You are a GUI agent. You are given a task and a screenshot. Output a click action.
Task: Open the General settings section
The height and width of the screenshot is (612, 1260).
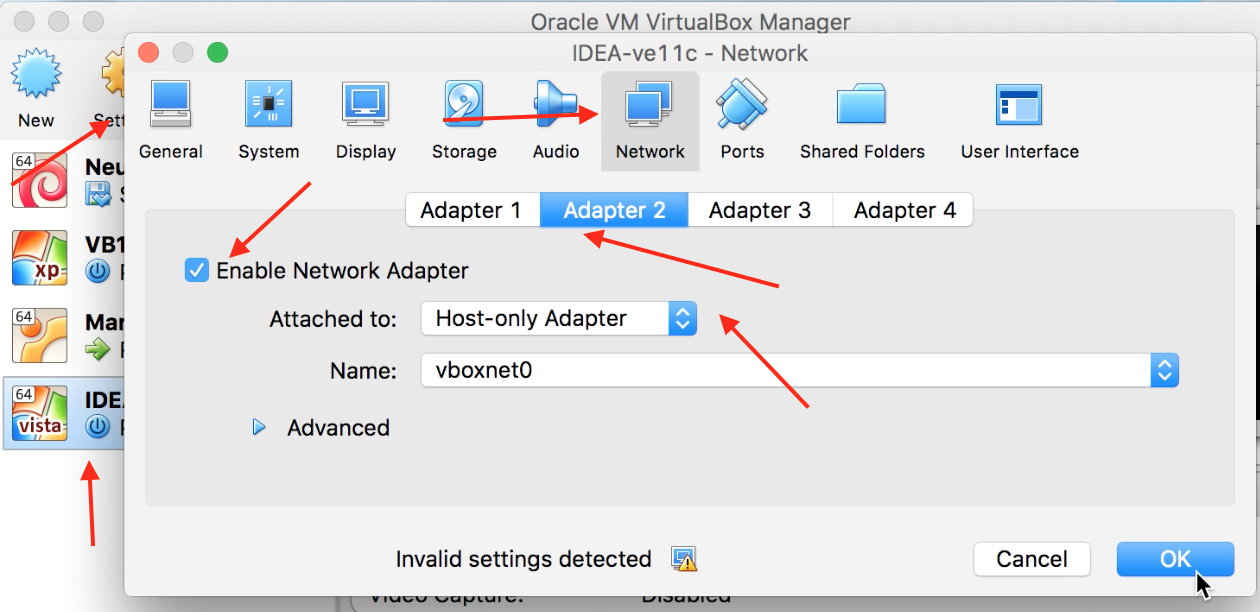click(170, 120)
